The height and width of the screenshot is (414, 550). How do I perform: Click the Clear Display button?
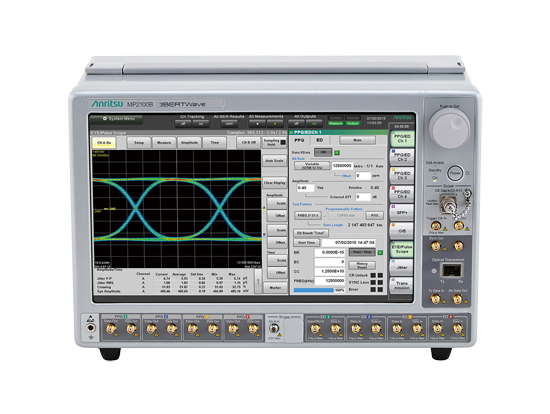point(275,183)
